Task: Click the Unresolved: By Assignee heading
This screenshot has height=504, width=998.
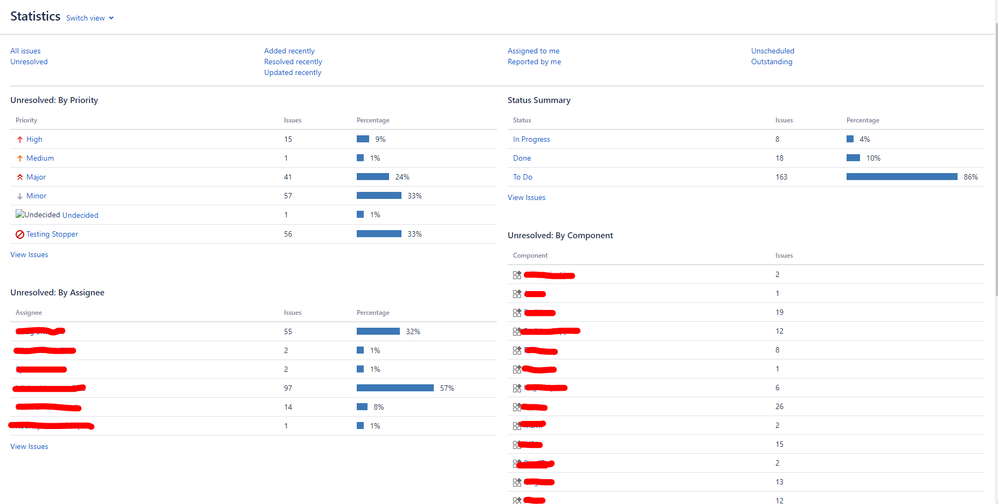Action: click(57, 293)
